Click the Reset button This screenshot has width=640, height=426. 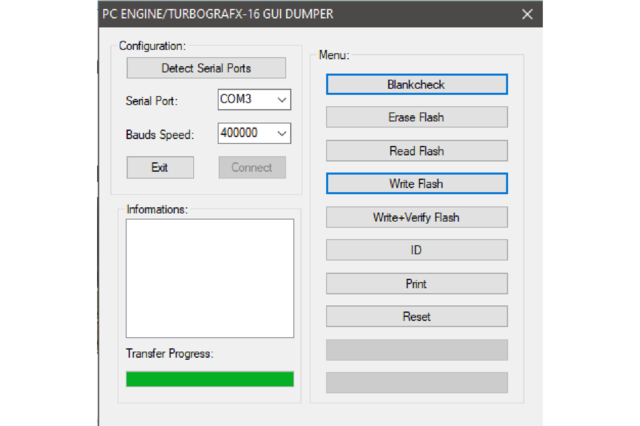point(417,316)
